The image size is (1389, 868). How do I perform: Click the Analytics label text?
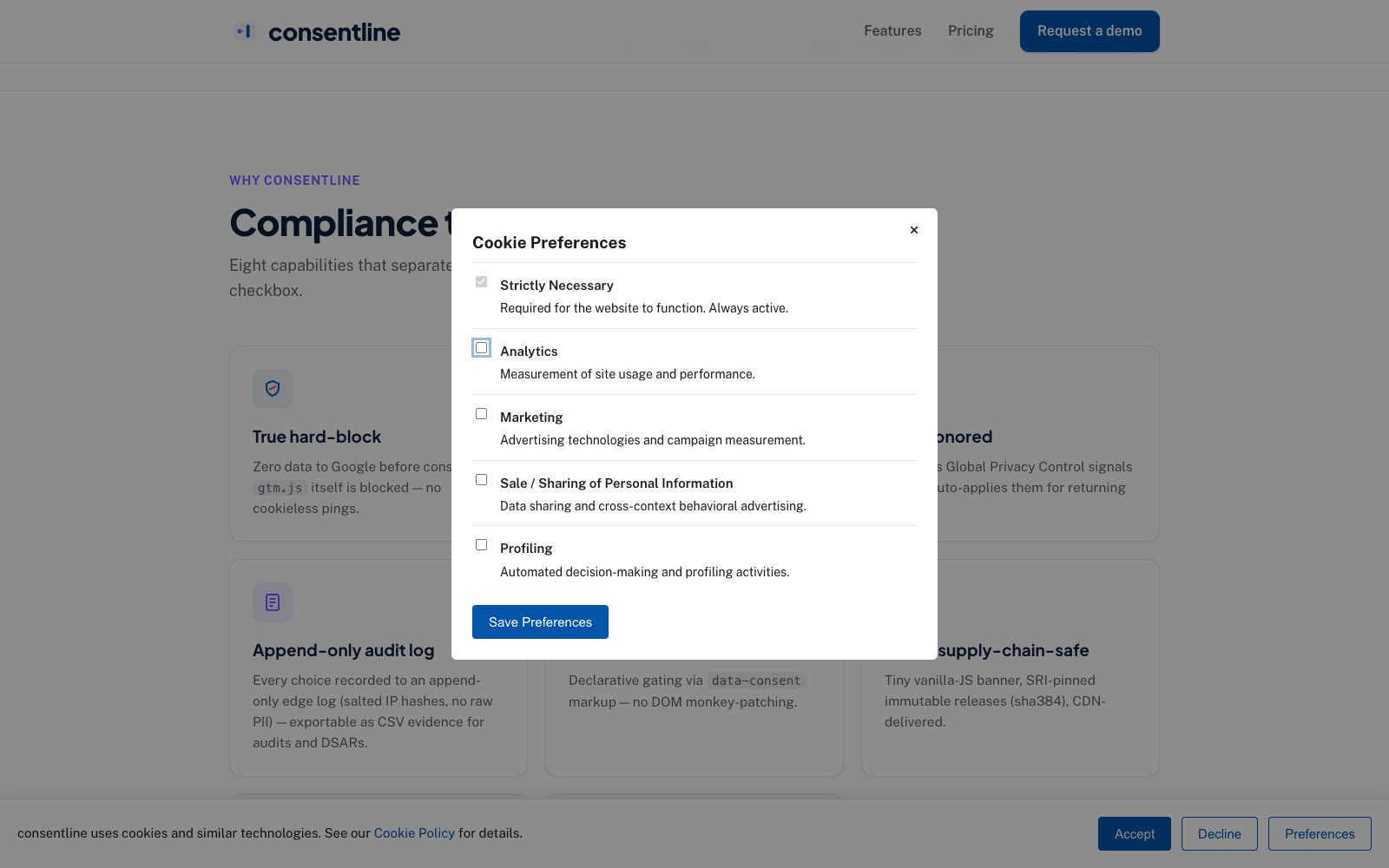(x=529, y=352)
